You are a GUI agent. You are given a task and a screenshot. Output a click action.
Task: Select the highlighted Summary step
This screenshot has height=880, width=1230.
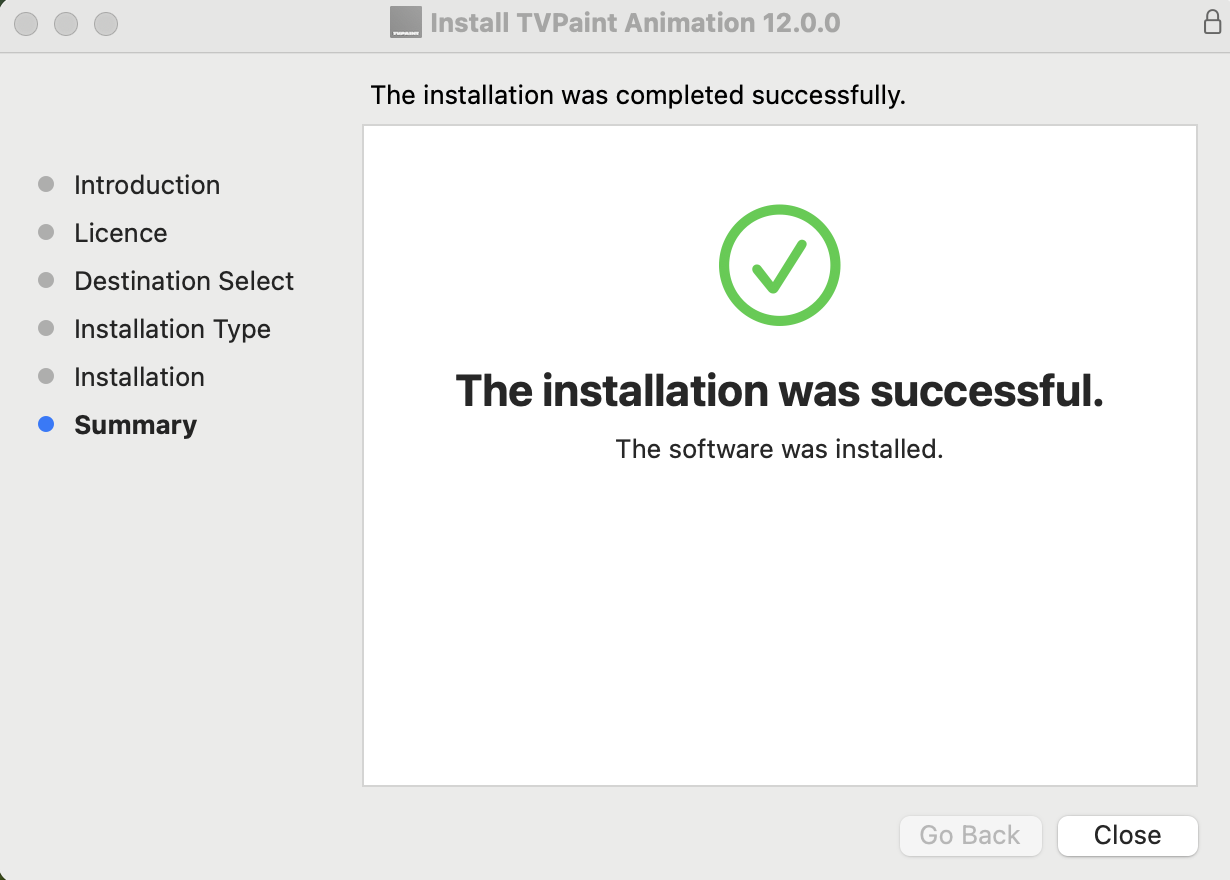click(x=135, y=424)
